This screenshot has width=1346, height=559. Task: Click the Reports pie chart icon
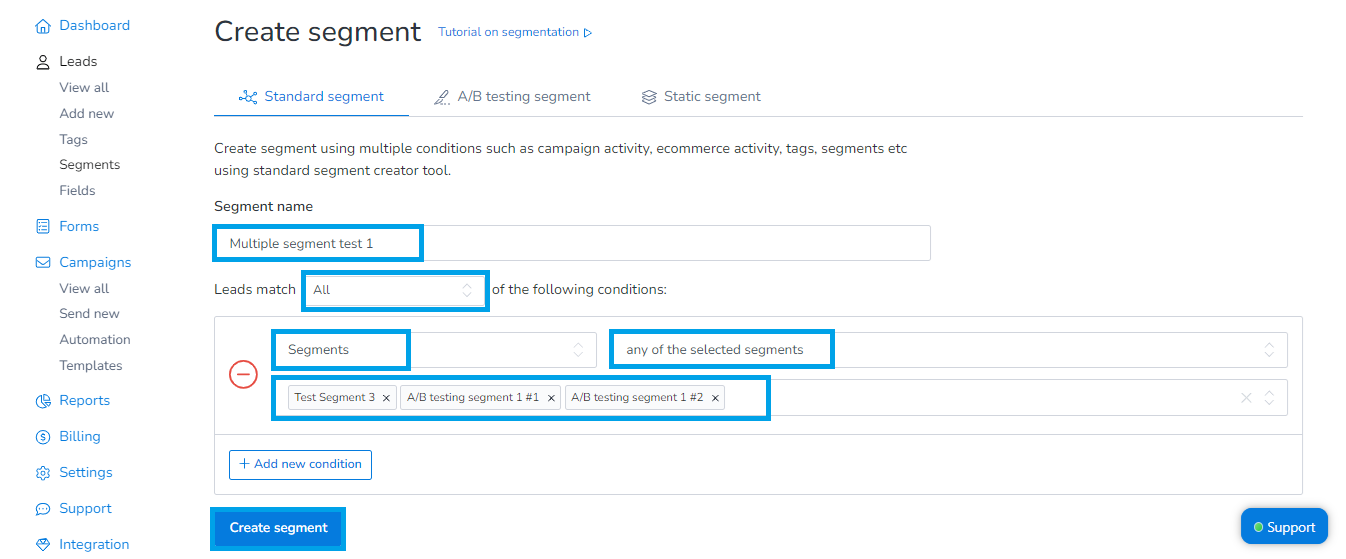point(42,401)
